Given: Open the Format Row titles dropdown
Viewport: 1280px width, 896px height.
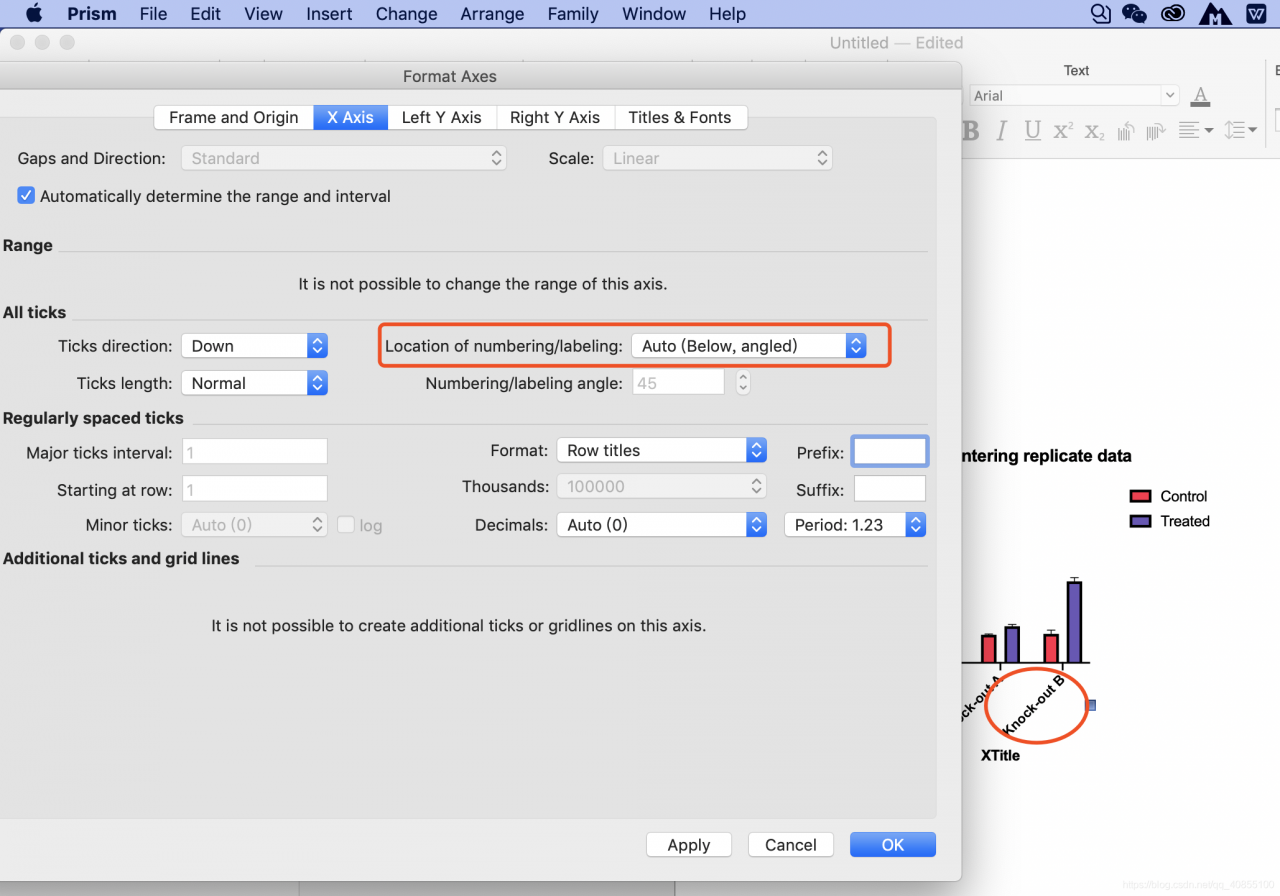Looking at the screenshot, I should pyautogui.click(x=661, y=450).
